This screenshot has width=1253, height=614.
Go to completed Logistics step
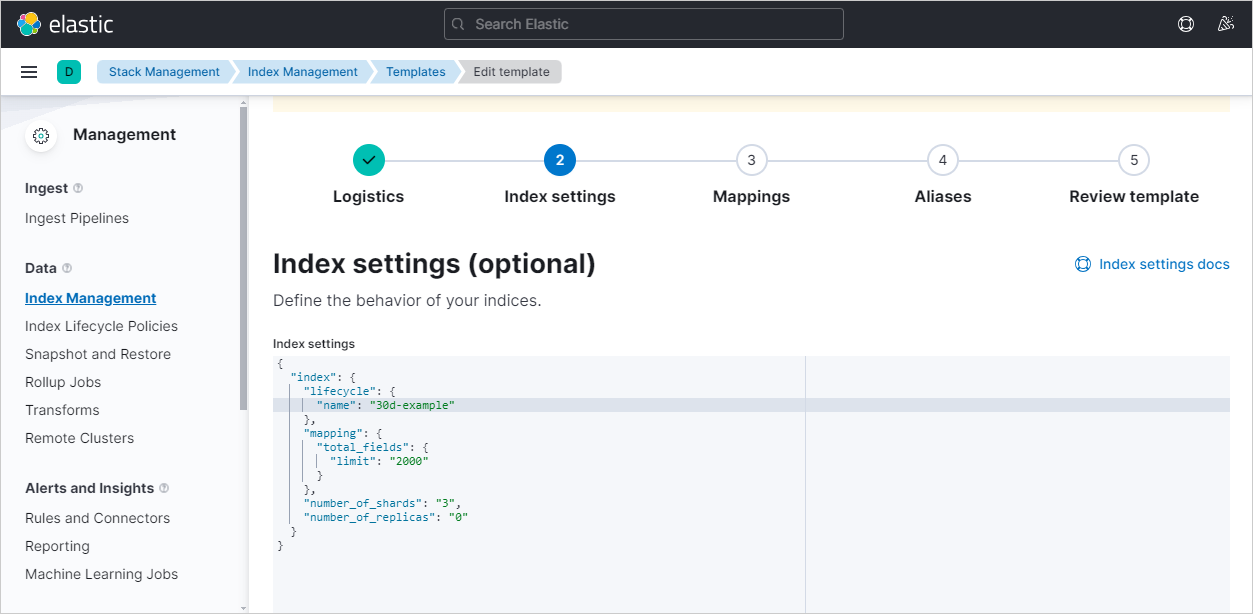(369, 160)
